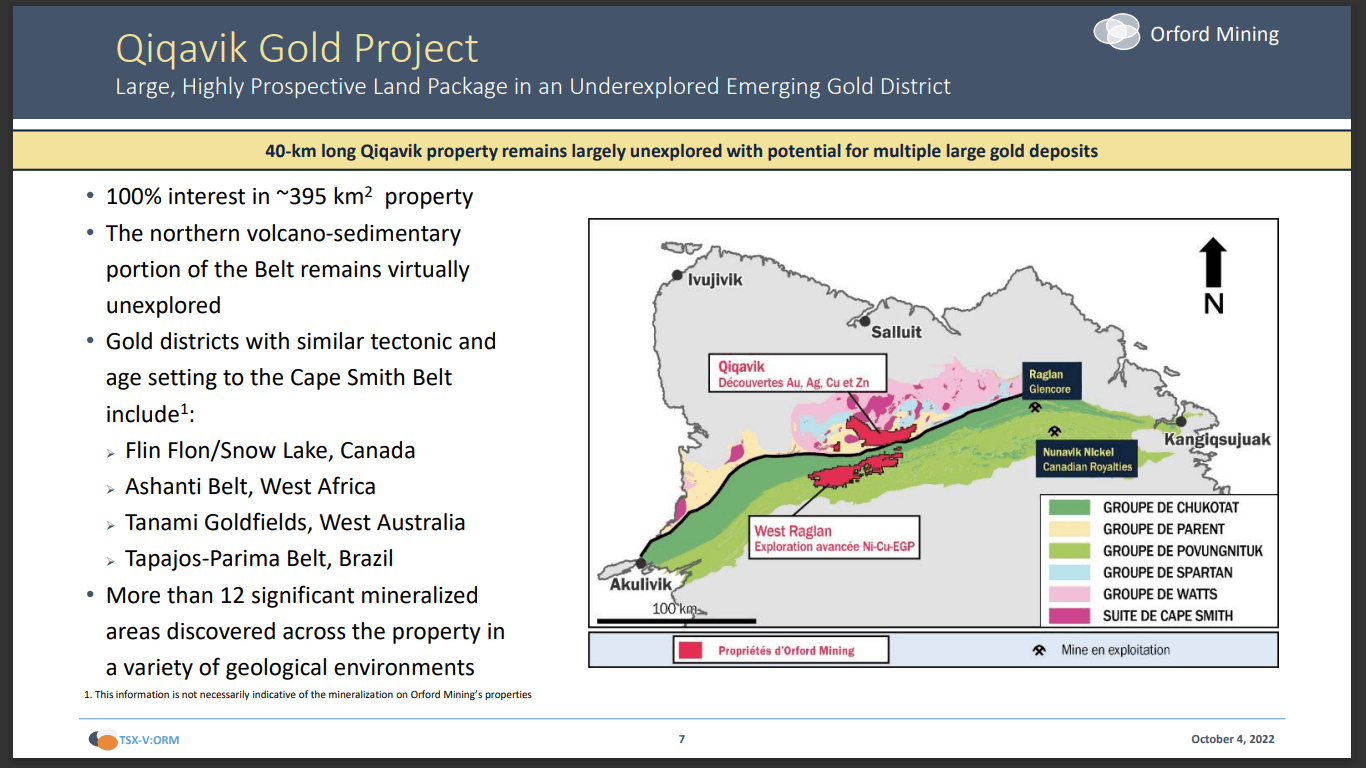Click the Ivujivik town marker dot
Image resolution: width=1366 pixels, height=768 pixels.
click(677, 275)
